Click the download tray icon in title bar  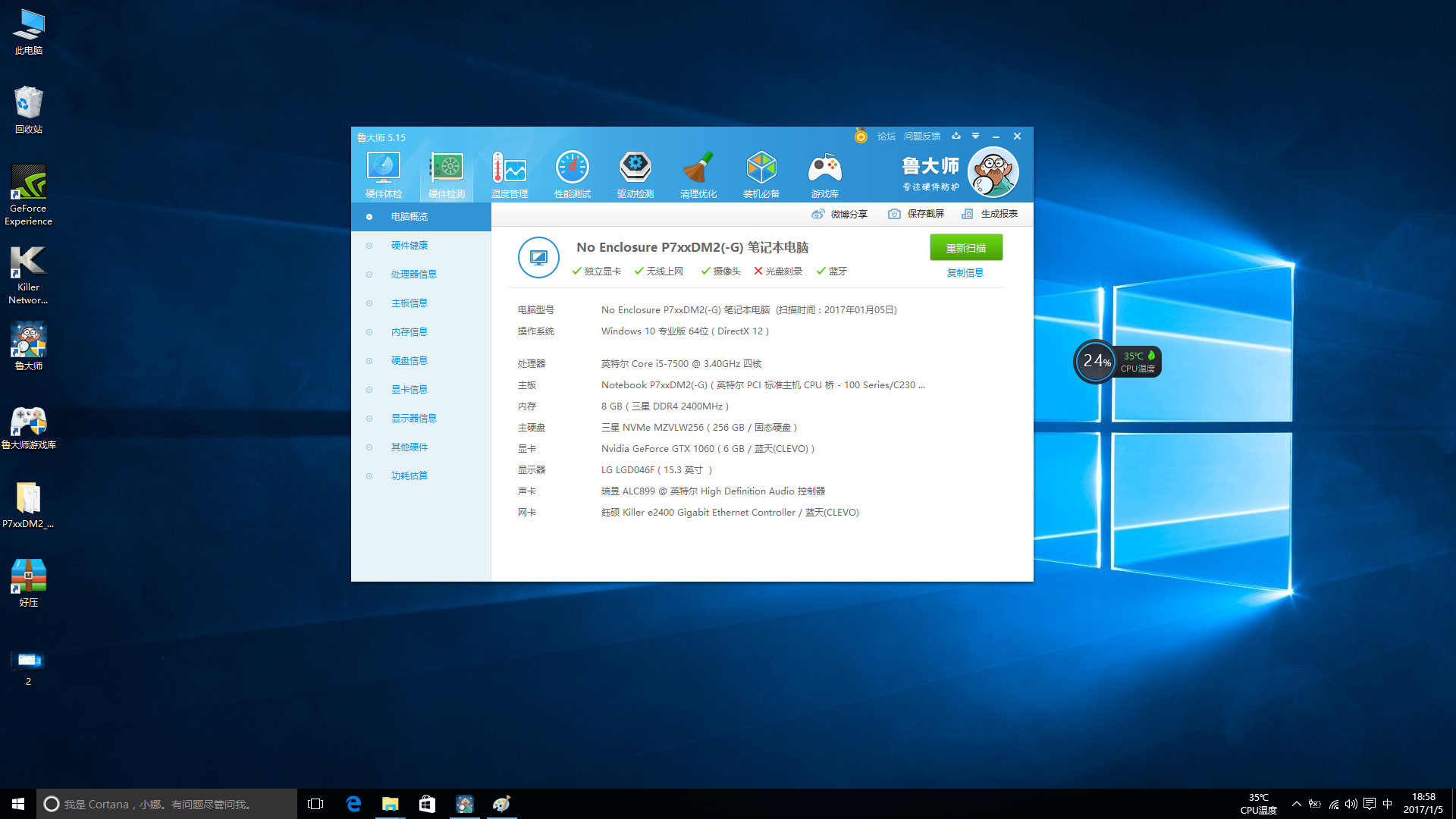click(x=956, y=136)
